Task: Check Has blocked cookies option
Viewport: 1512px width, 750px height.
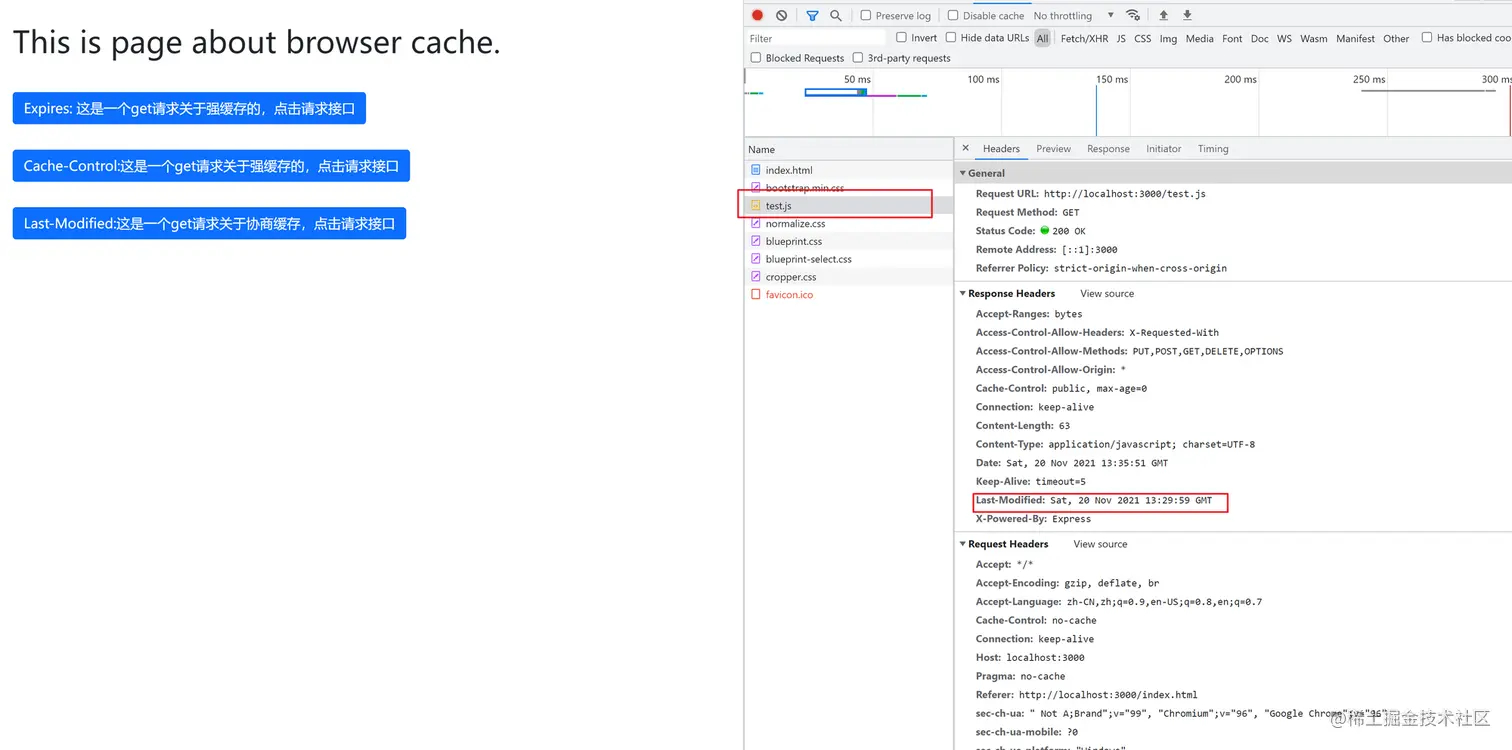Action: point(1427,38)
